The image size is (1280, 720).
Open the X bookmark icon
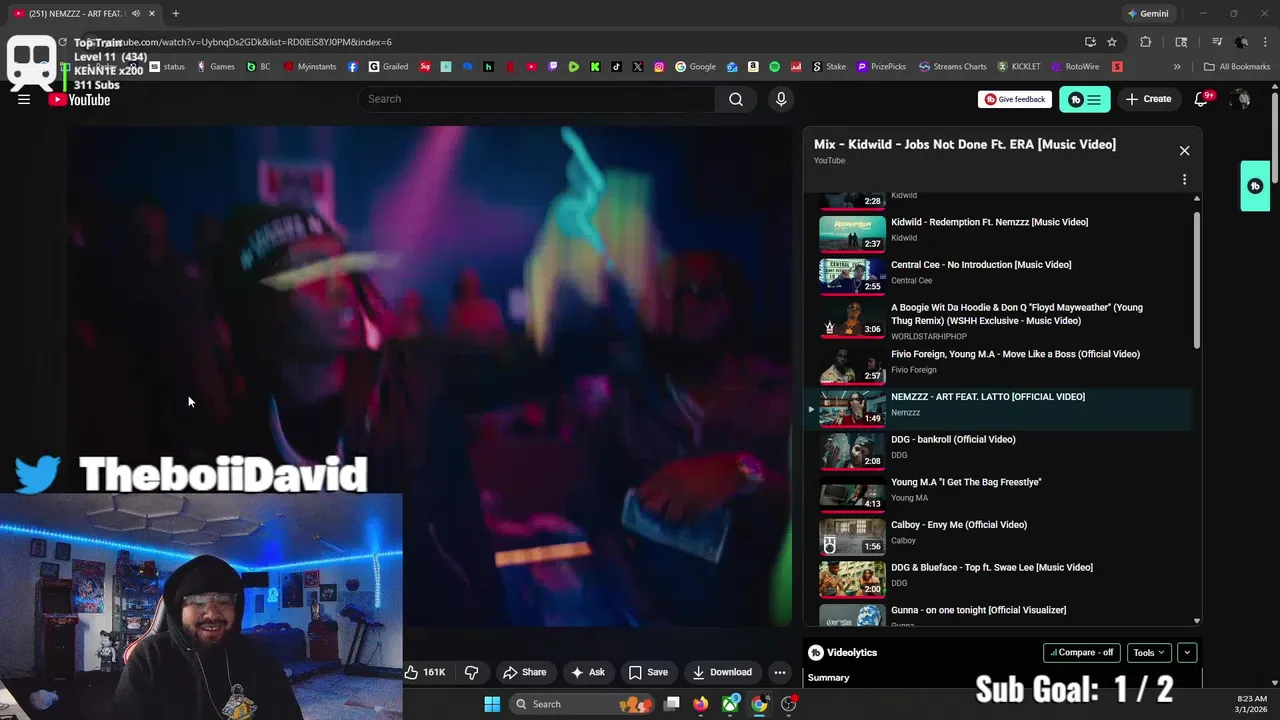[638, 67]
